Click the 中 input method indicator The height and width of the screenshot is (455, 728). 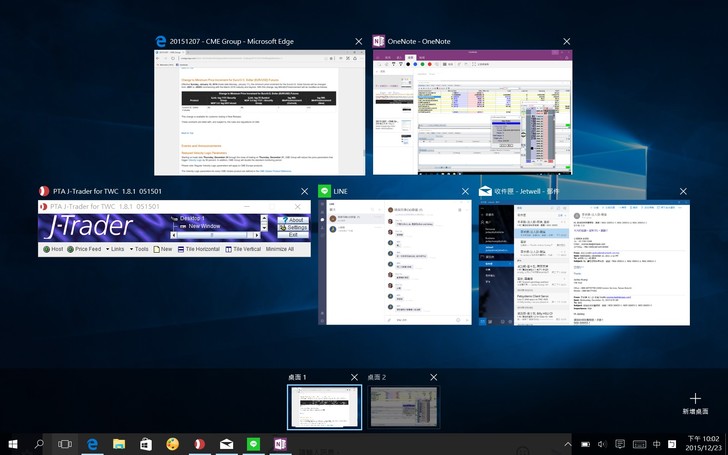pyautogui.click(x=657, y=443)
